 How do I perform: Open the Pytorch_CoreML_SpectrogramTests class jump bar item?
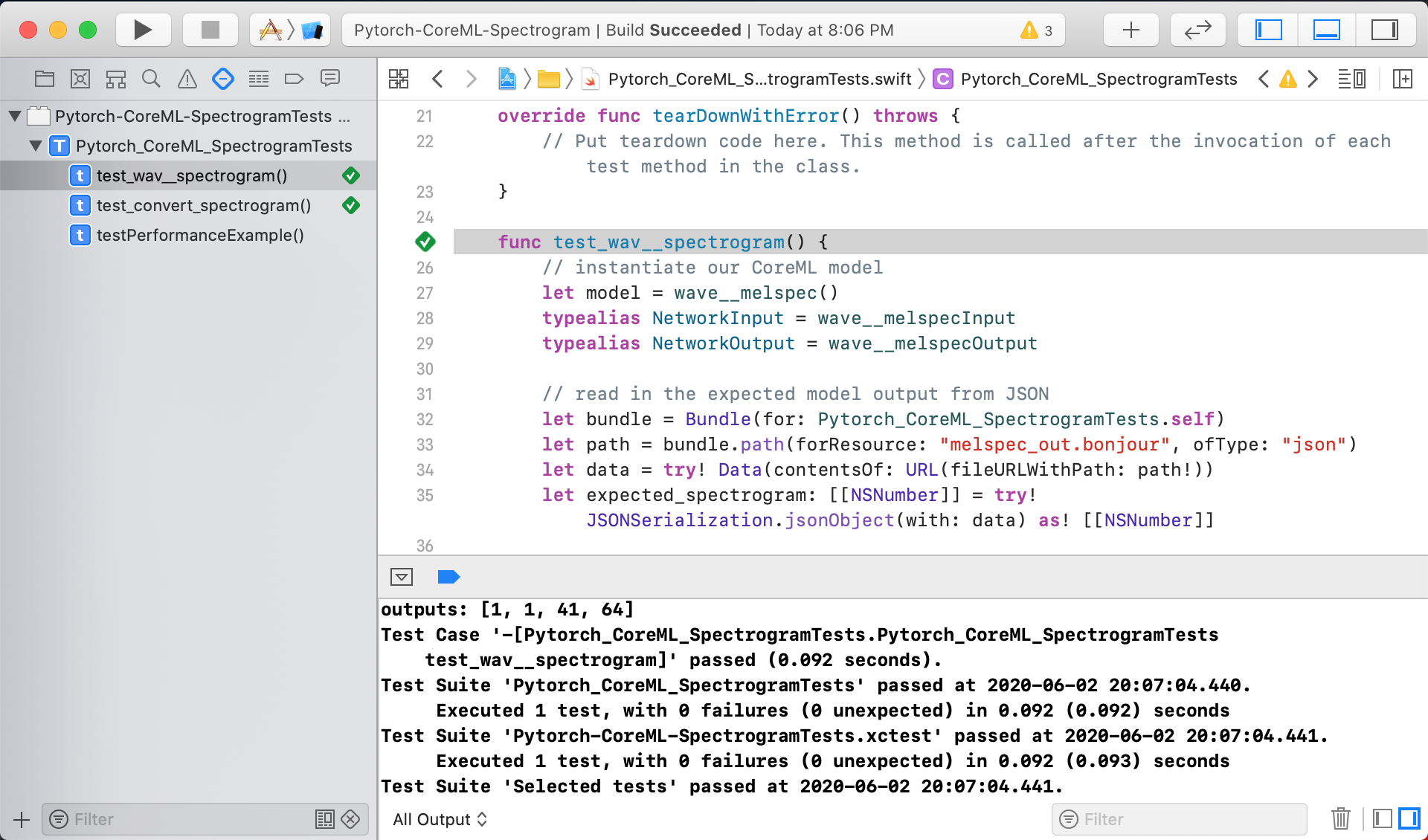click(x=1086, y=79)
